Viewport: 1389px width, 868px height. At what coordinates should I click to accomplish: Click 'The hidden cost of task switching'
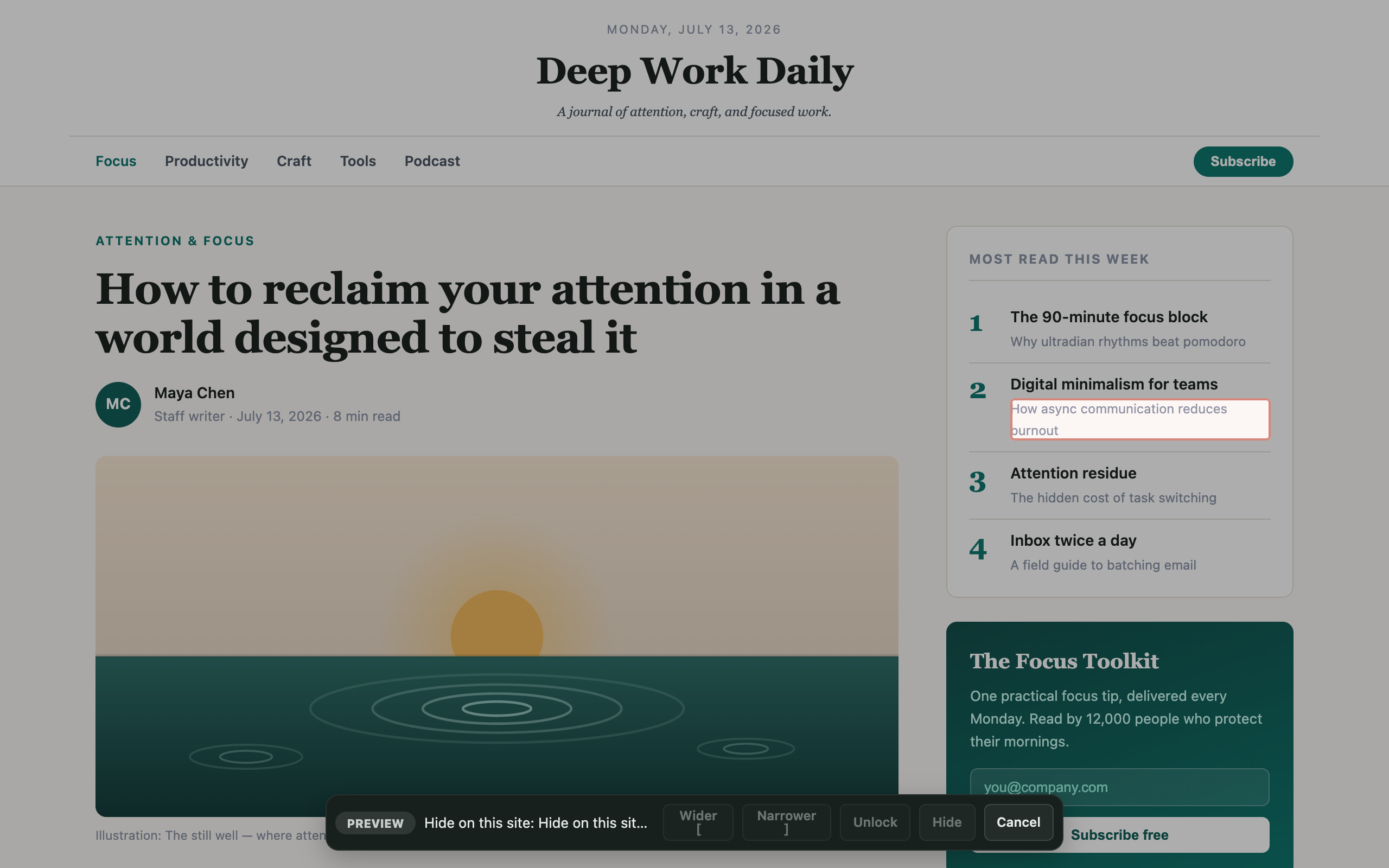click(1113, 497)
